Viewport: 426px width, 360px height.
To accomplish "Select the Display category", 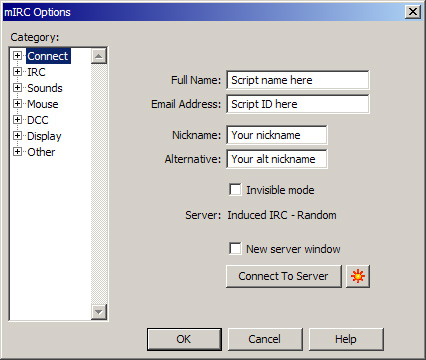I will tap(44, 136).
